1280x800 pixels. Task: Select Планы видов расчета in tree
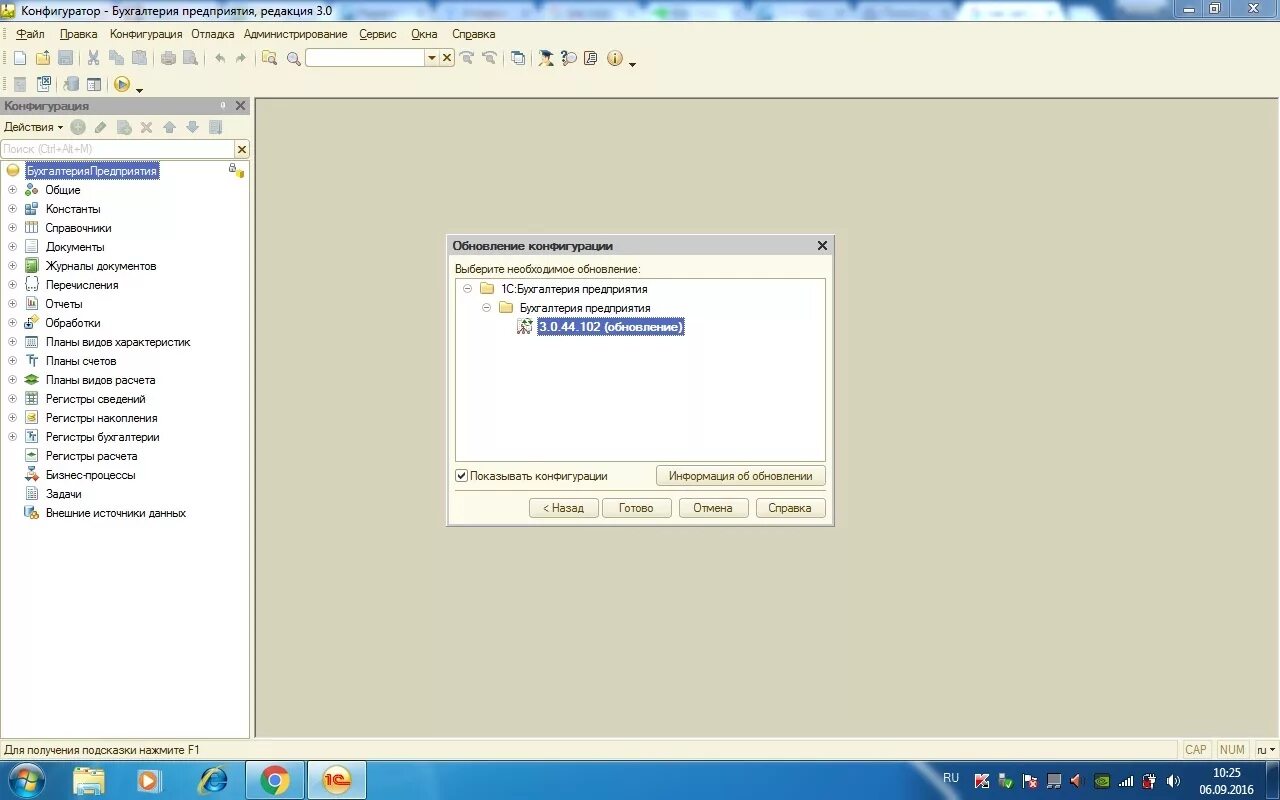coord(100,380)
